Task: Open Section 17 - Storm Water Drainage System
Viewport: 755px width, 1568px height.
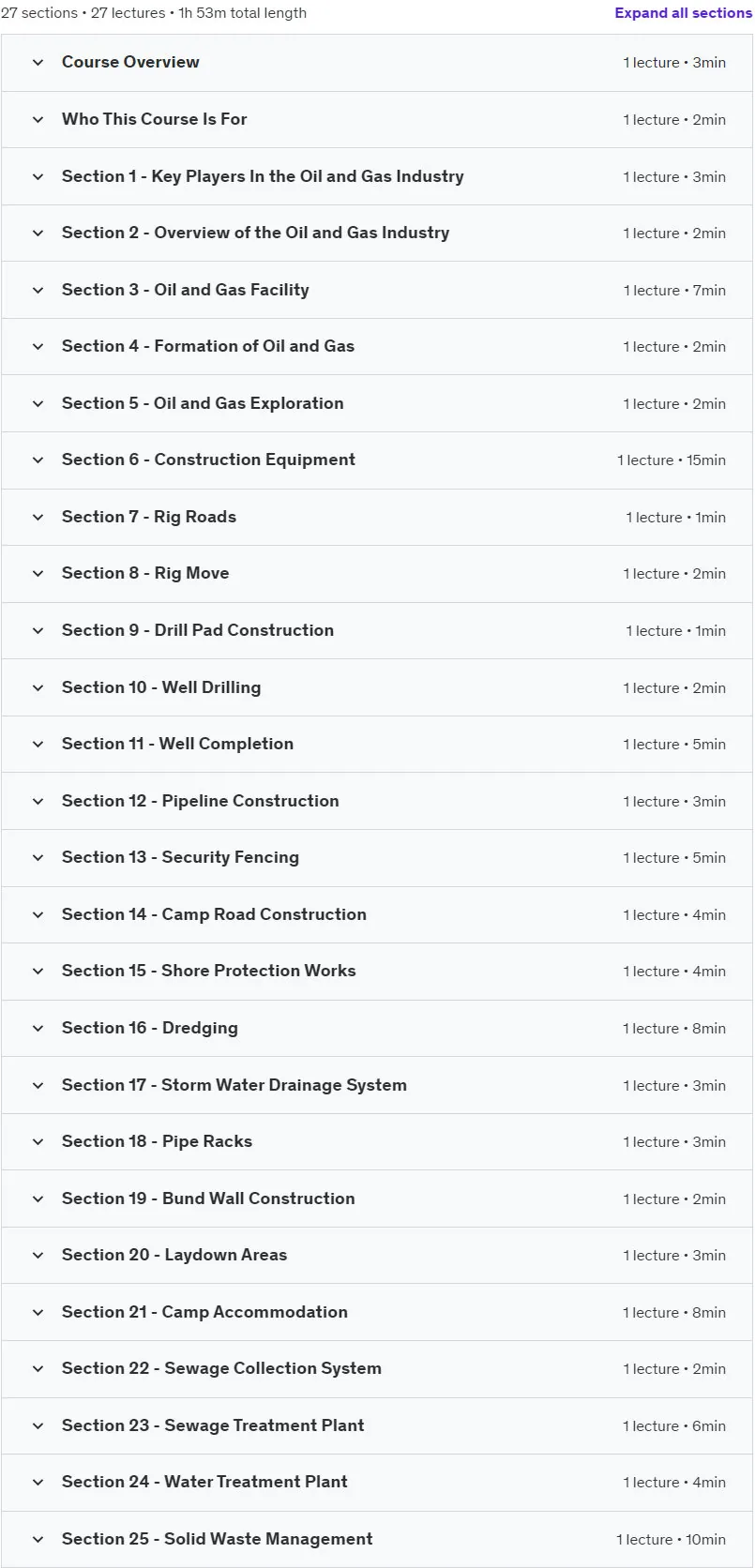Action: point(377,1085)
